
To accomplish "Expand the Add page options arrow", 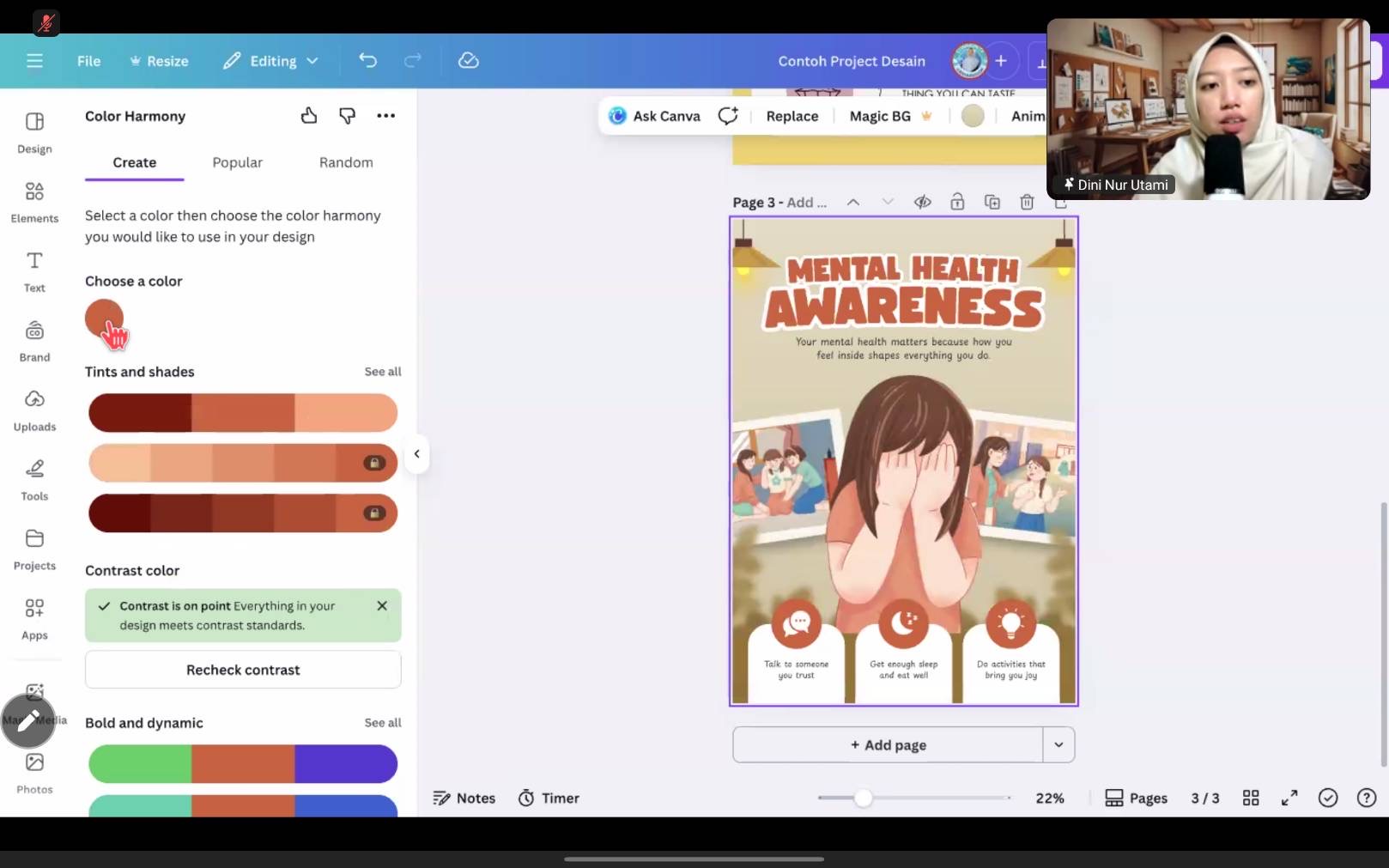I will [1058, 744].
